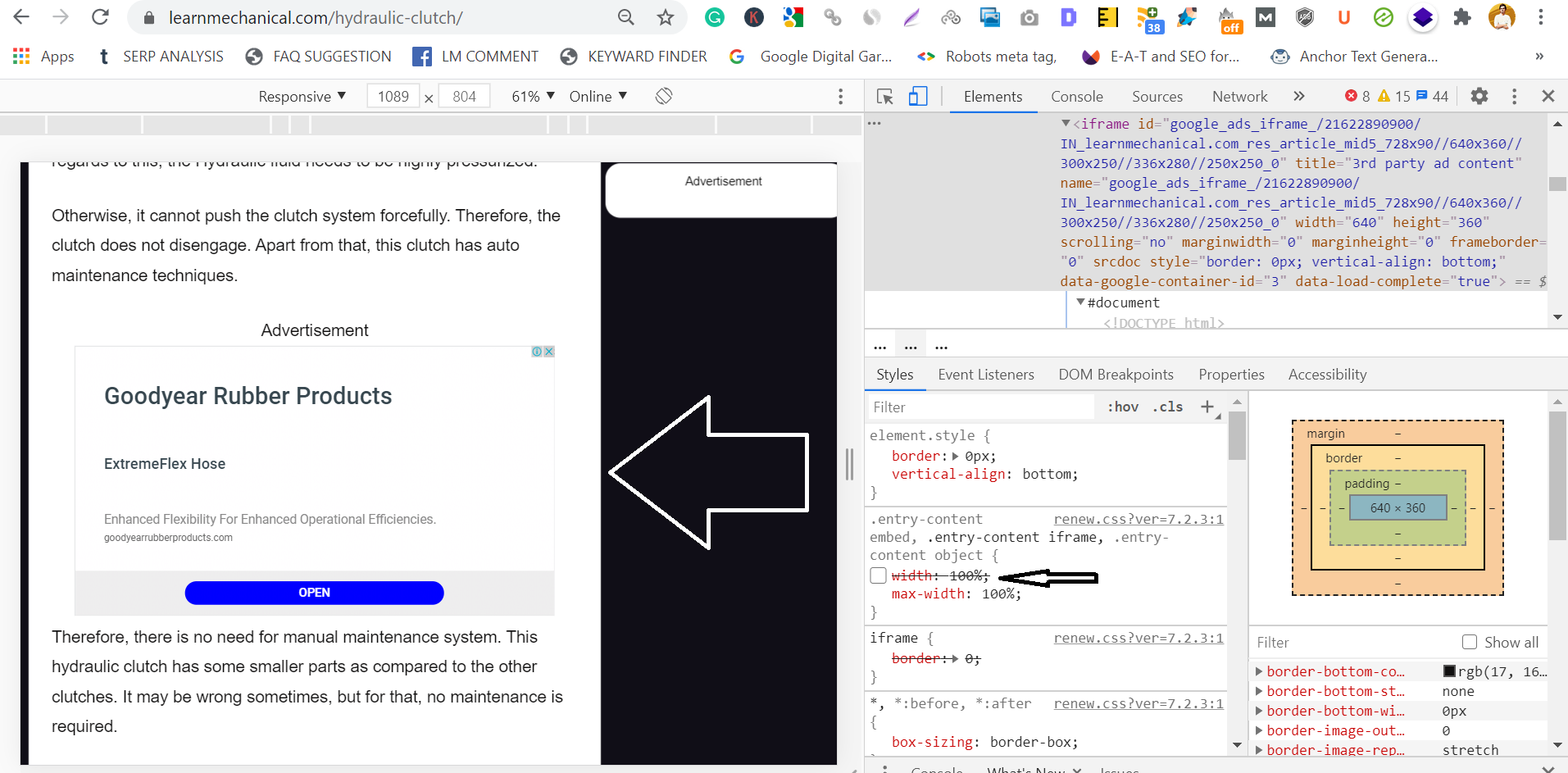The image size is (1568, 773).
Task: Click 640 × 360 in box model
Action: pos(1398,508)
